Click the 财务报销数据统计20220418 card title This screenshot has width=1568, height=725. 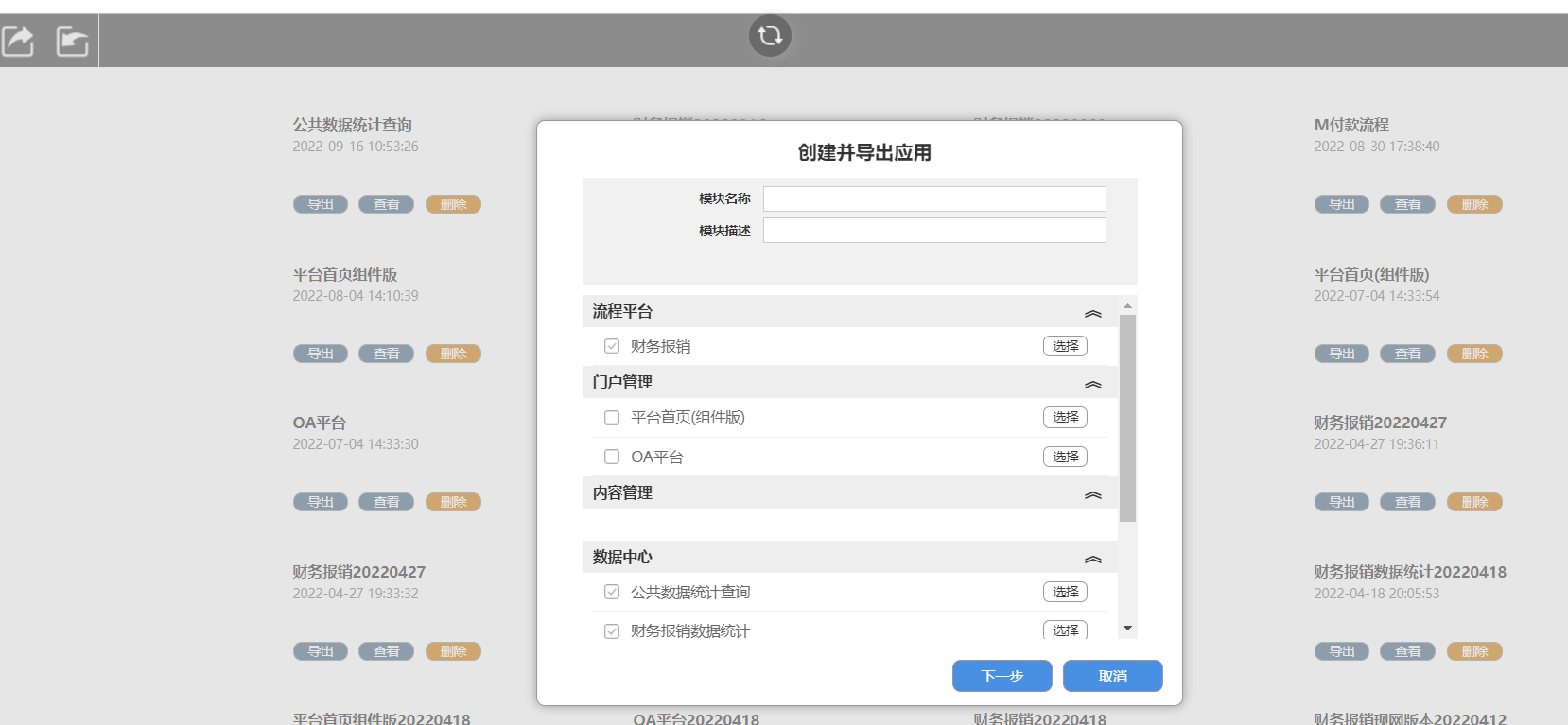click(1410, 572)
